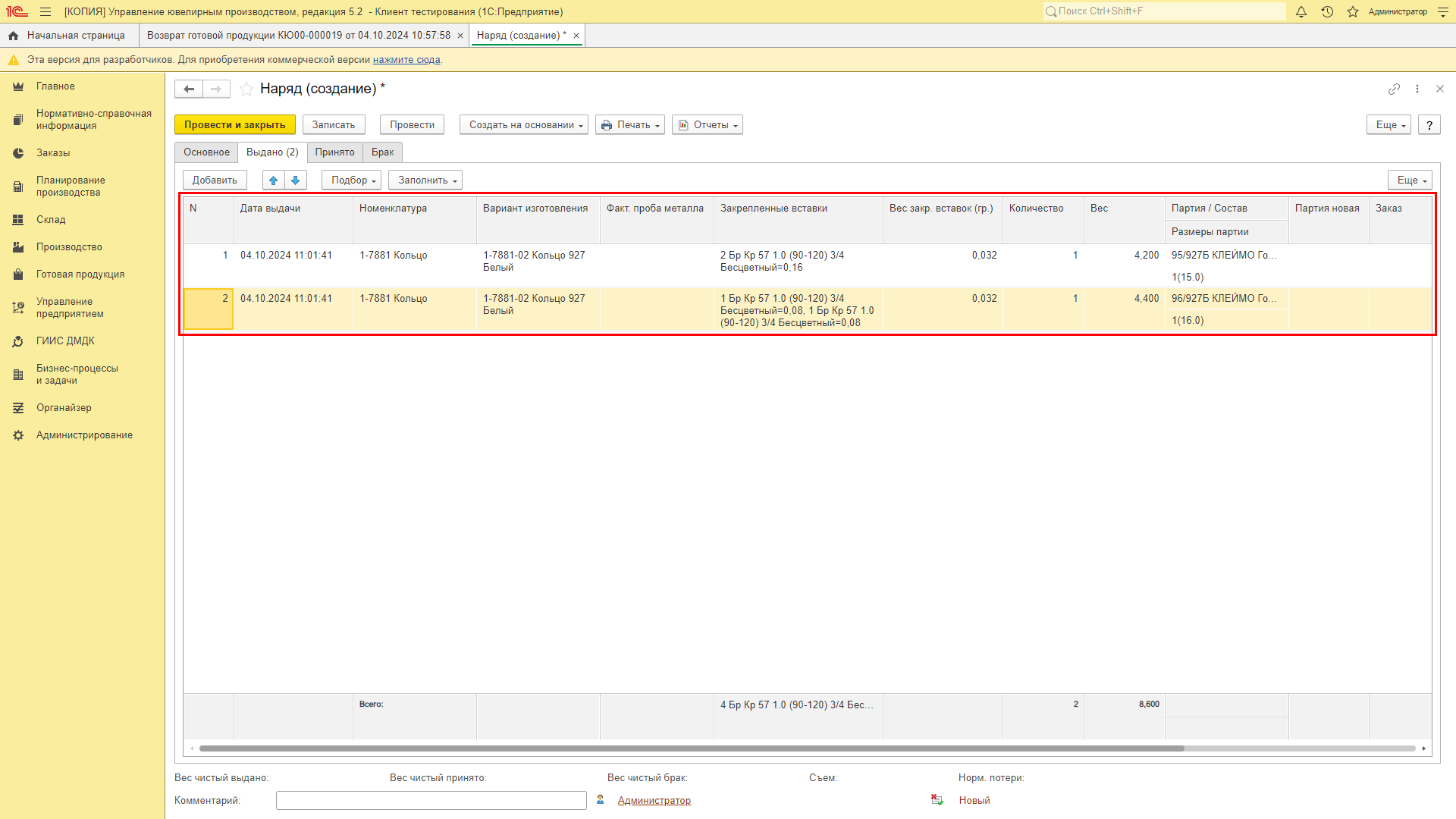Viewport: 1456px width, 819px height.
Task: Click Провести и закрыть button
Action: pyautogui.click(x=235, y=125)
